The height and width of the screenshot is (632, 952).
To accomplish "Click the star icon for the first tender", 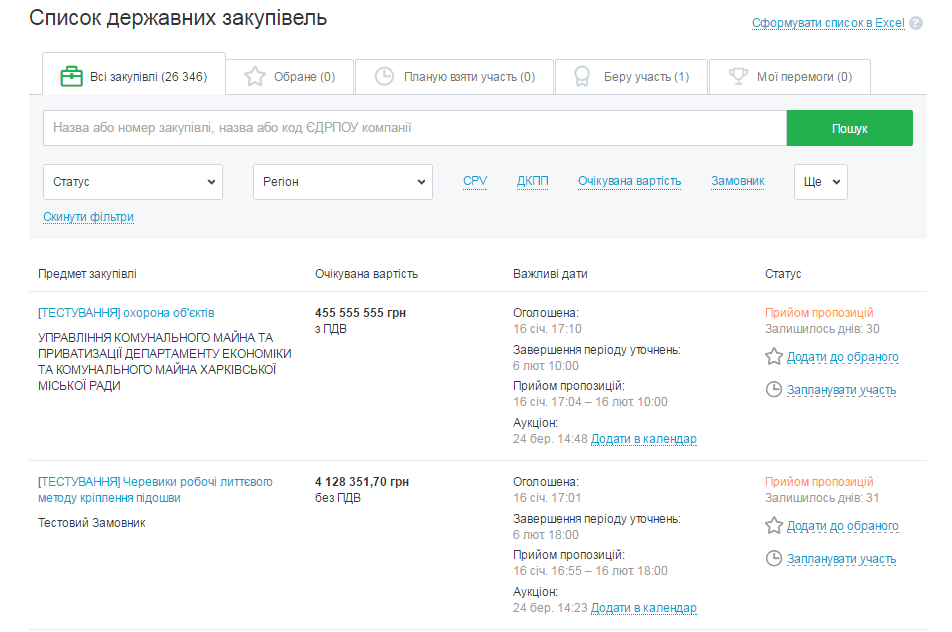I will click(773, 357).
